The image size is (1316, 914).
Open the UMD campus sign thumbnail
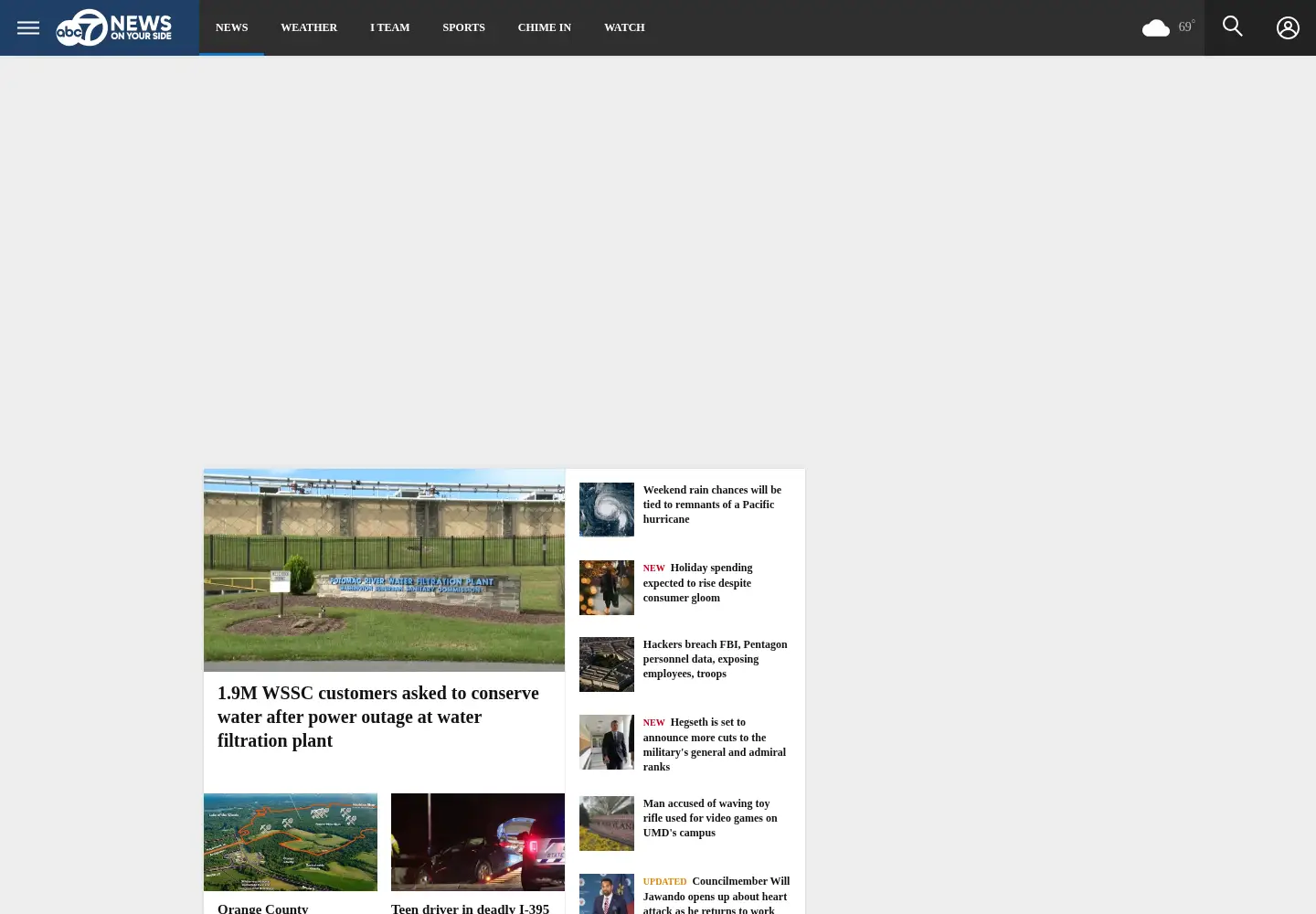(606, 823)
